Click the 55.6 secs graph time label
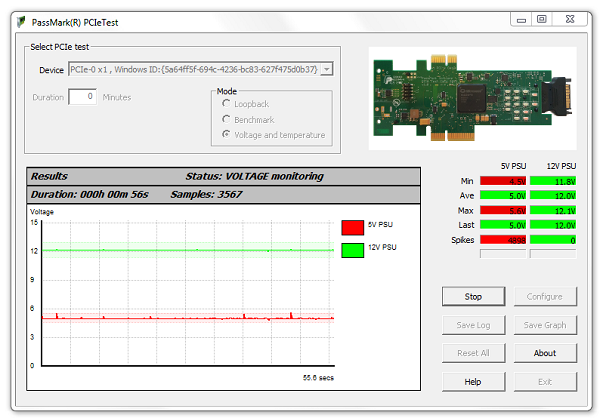Image resolution: width=600 pixels, height=418 pixels. [x=318, y=378]
